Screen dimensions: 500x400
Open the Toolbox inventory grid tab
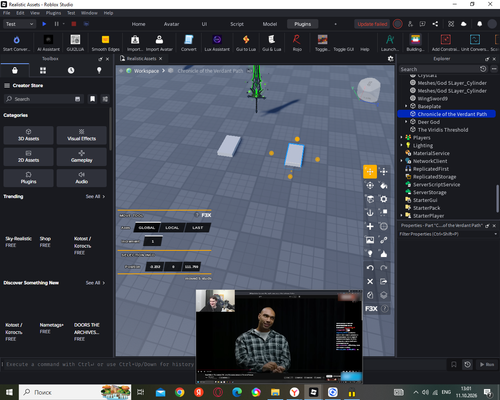43,70
